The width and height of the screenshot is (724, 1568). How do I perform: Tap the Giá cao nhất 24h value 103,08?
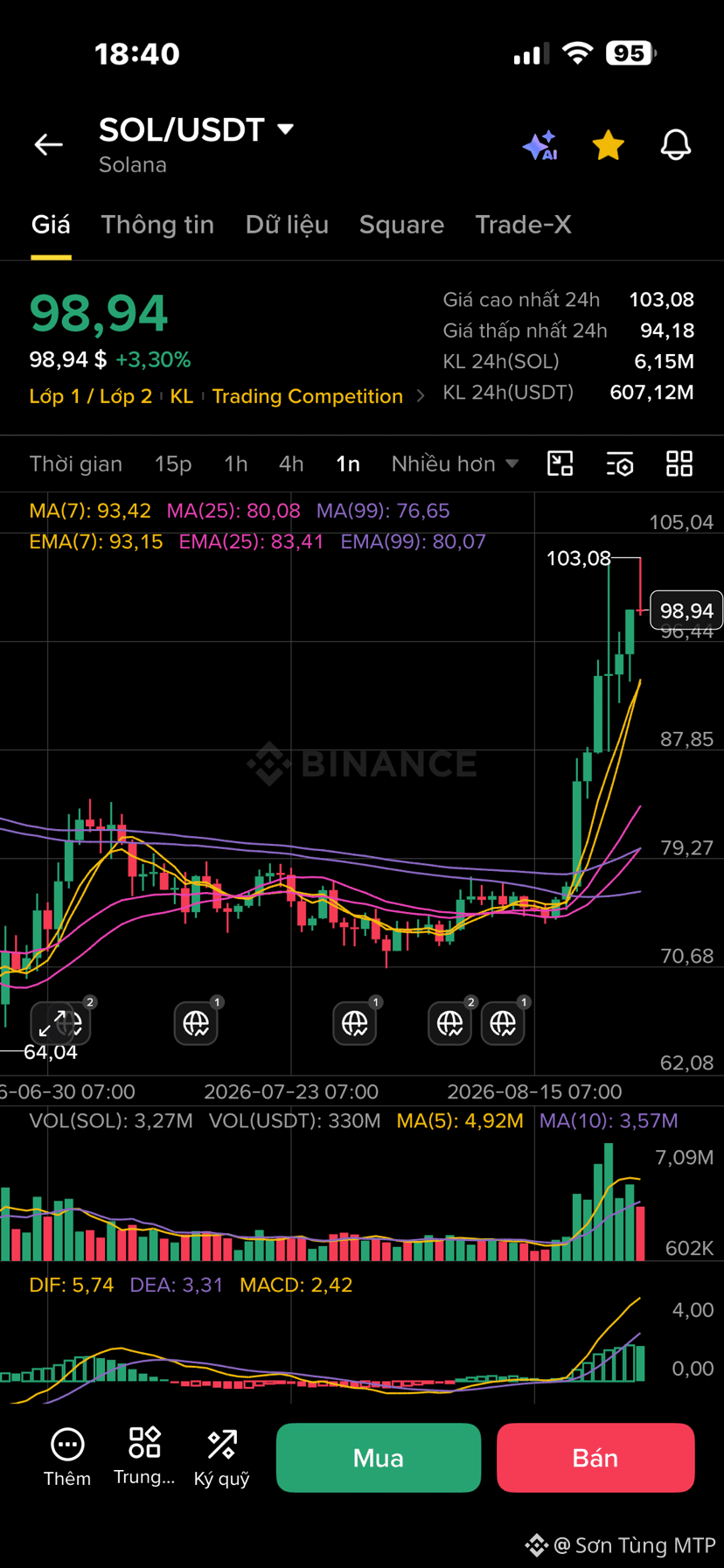(x=662, y=300)
